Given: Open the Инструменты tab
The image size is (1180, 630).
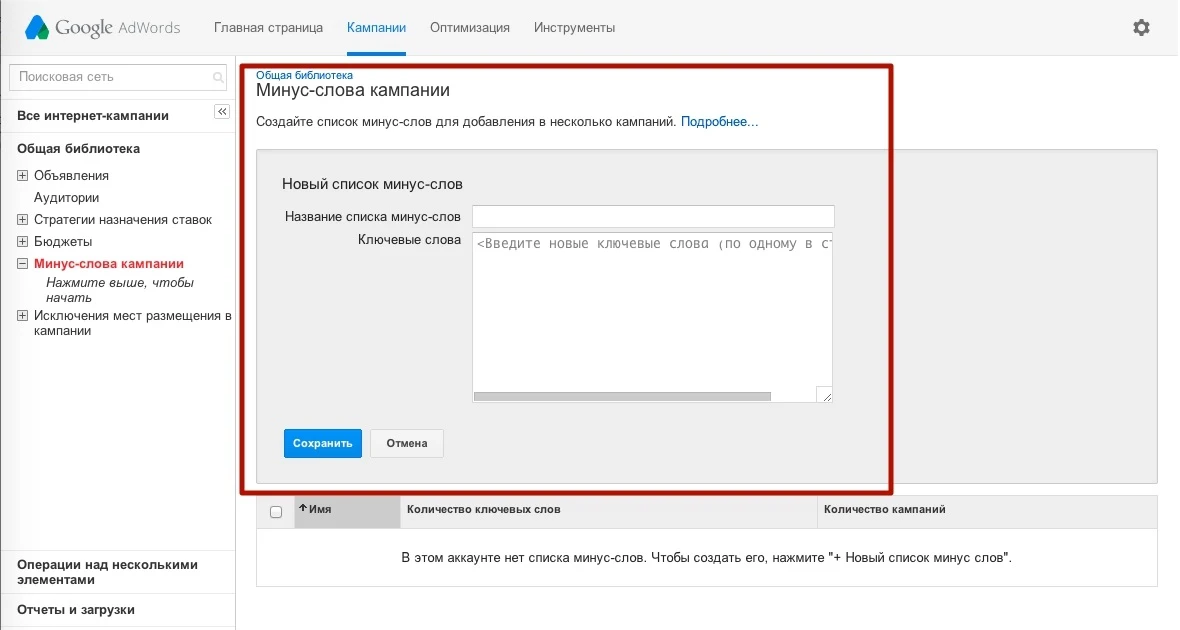Looking at the screenshot, I should (574, 28).
